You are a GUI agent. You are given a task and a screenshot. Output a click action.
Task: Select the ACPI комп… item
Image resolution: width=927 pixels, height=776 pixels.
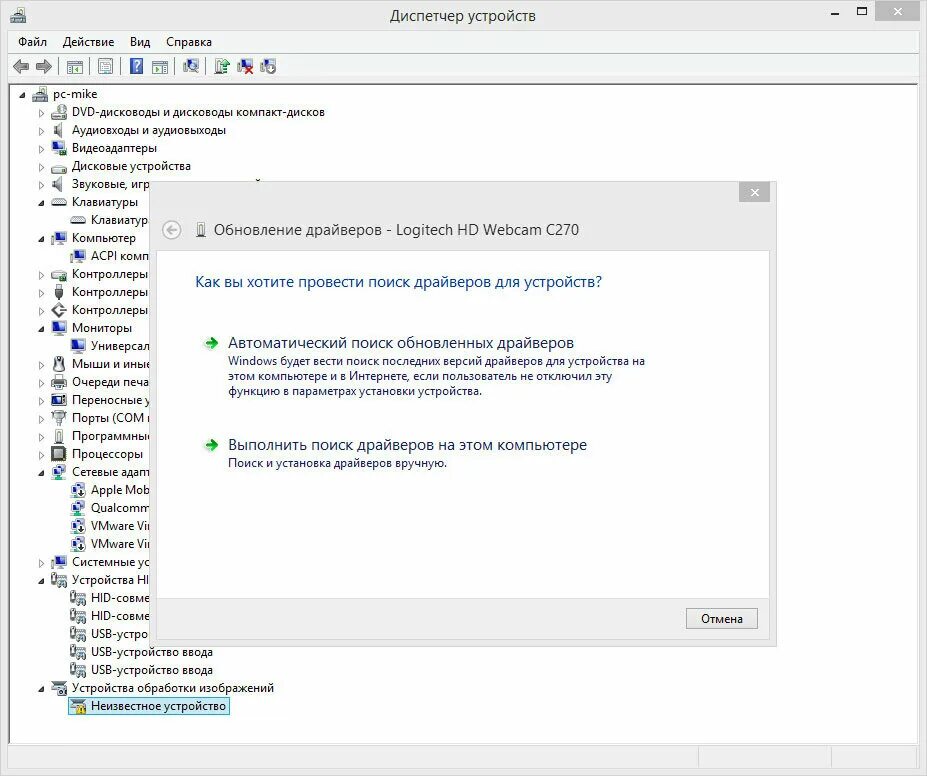119,256
